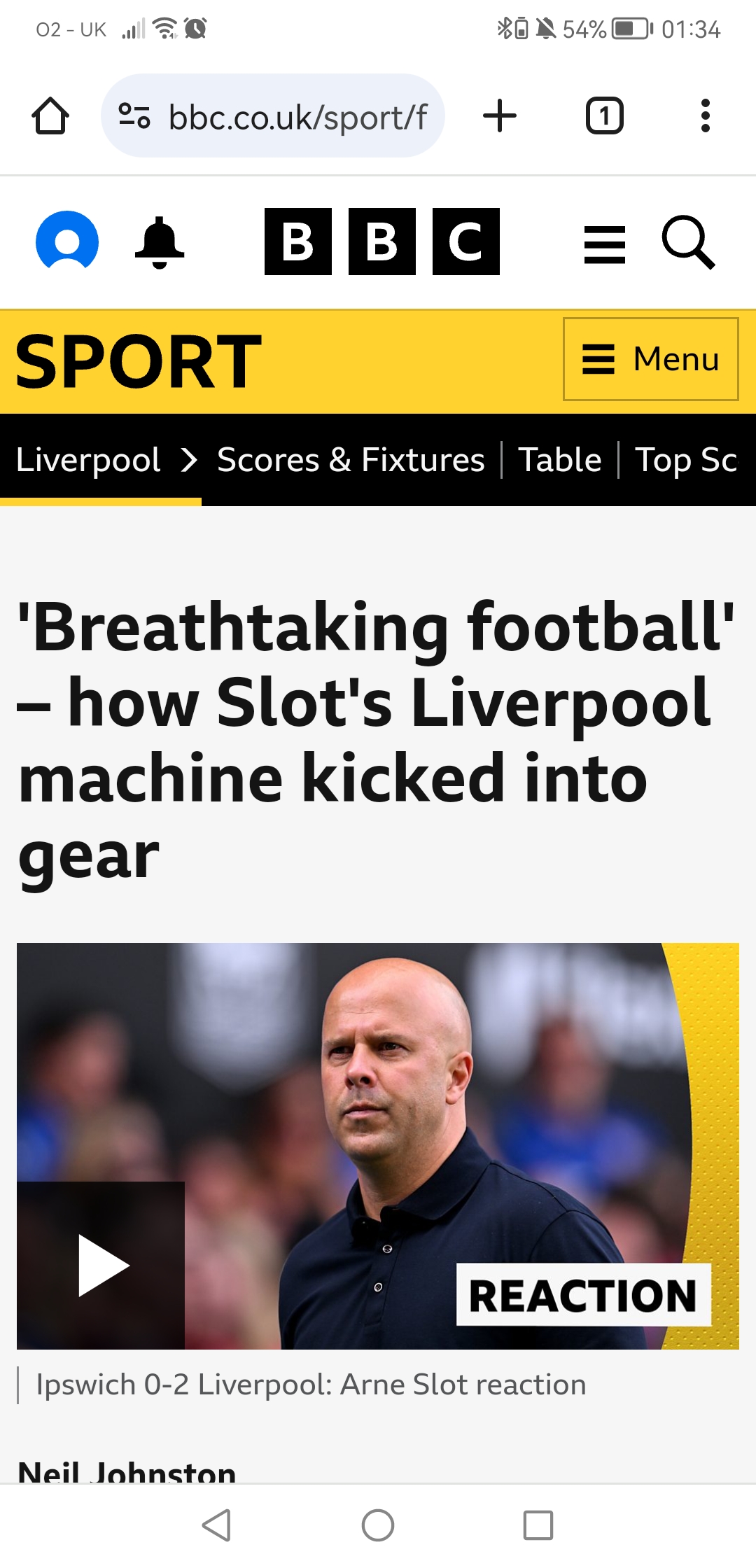756x1568 pixels.
Task: Open a new tab with plus icon
Action: pyautogui.click(x=500, y=116)
